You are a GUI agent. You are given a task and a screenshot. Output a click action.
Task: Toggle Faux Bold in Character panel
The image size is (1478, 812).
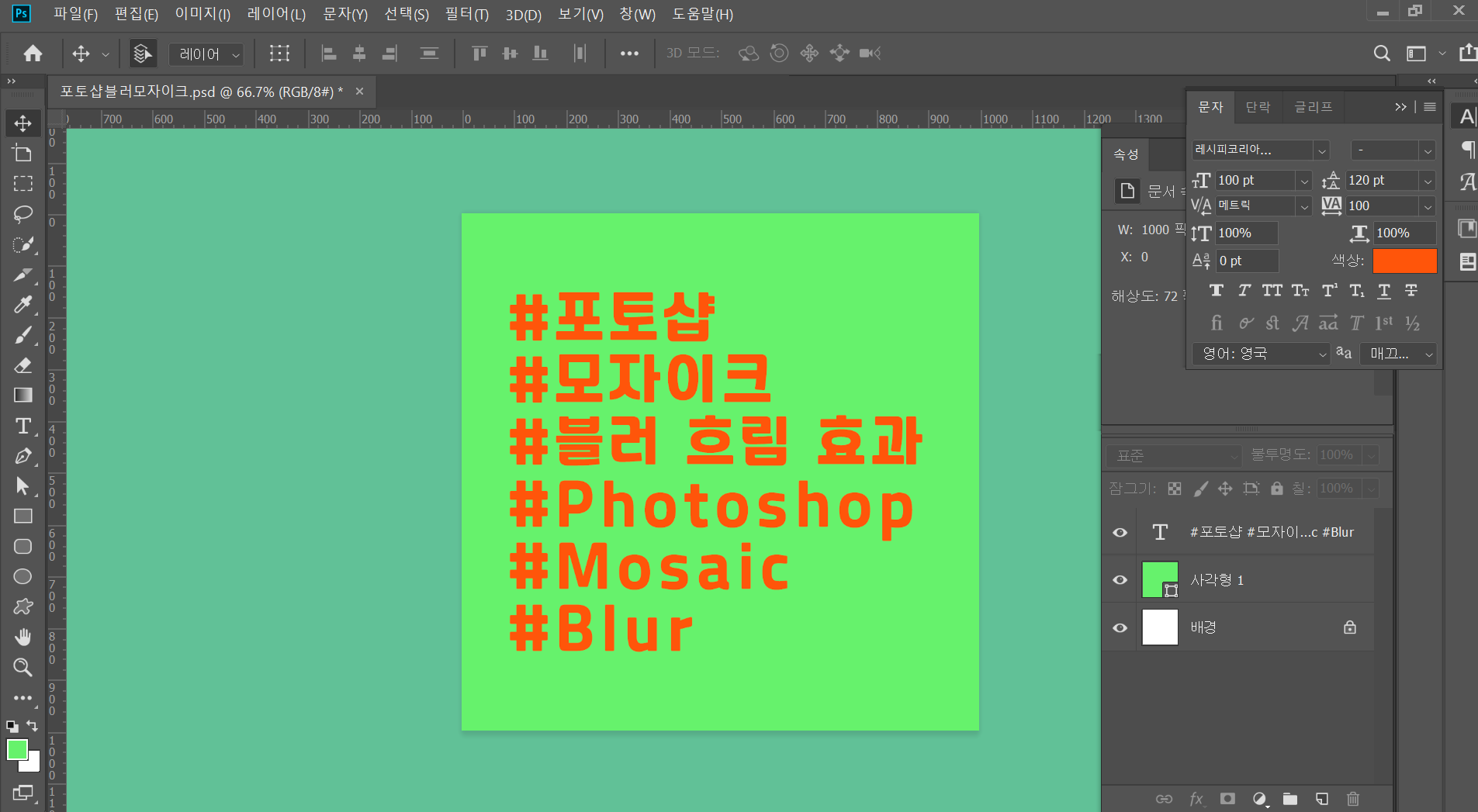click(1216, 291)
